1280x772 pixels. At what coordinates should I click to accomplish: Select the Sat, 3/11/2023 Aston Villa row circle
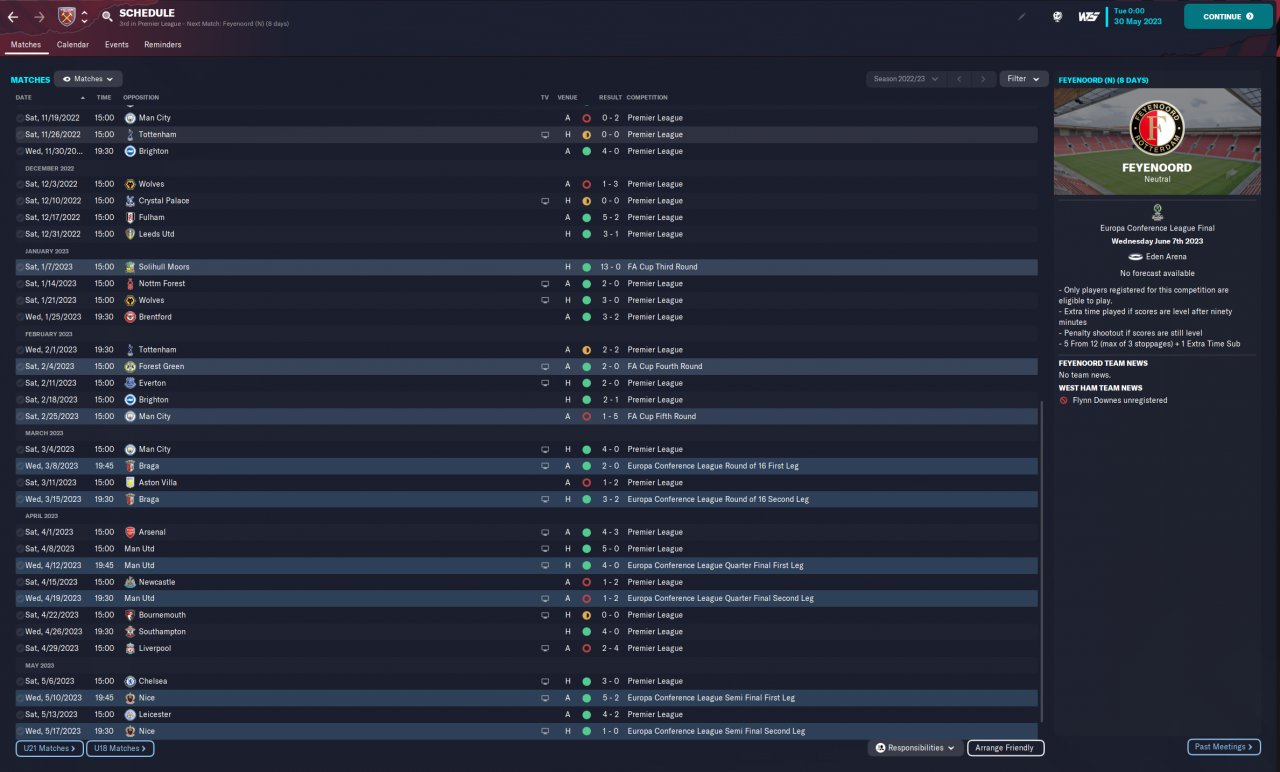[x=20, y=482]
